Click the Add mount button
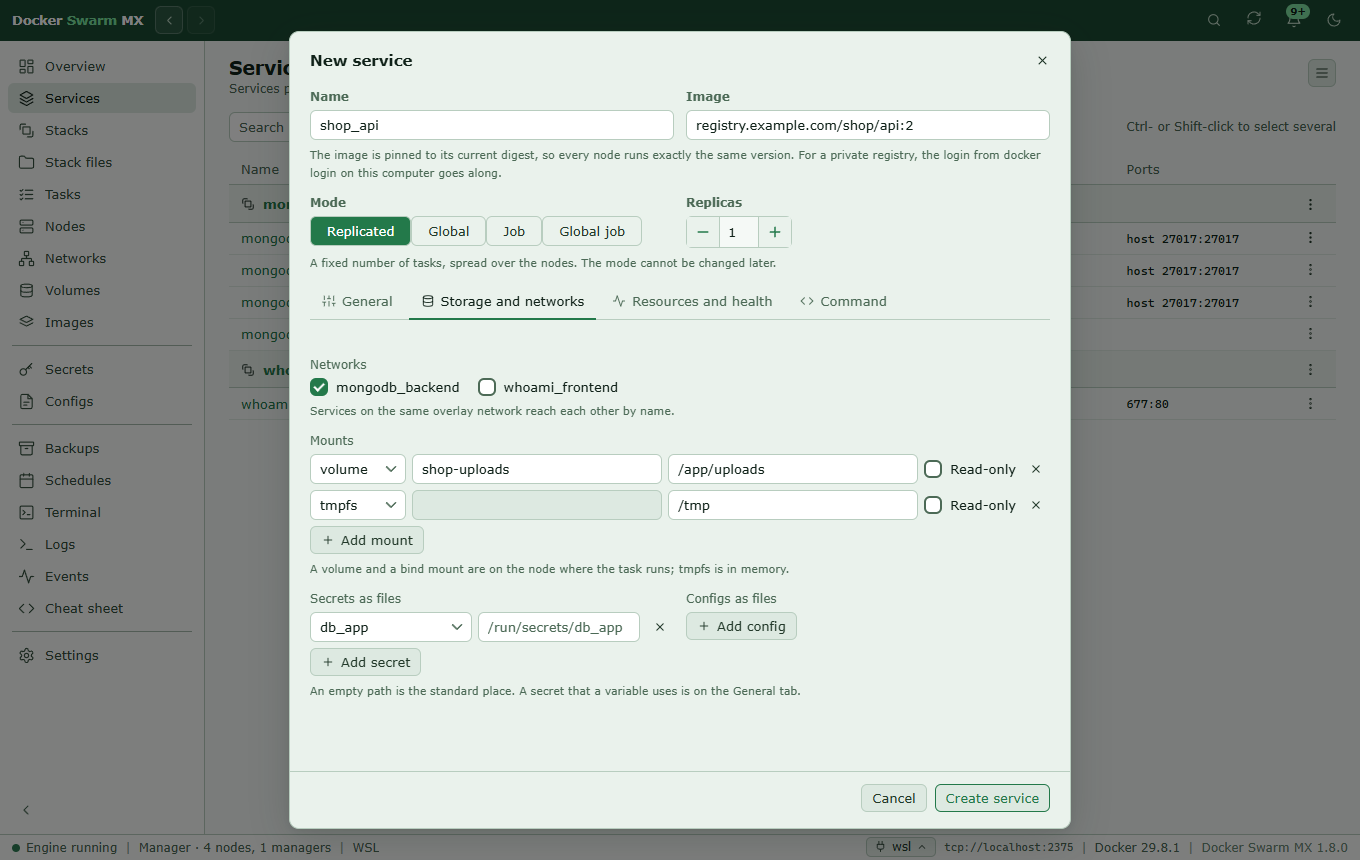 tap(367, 540)
